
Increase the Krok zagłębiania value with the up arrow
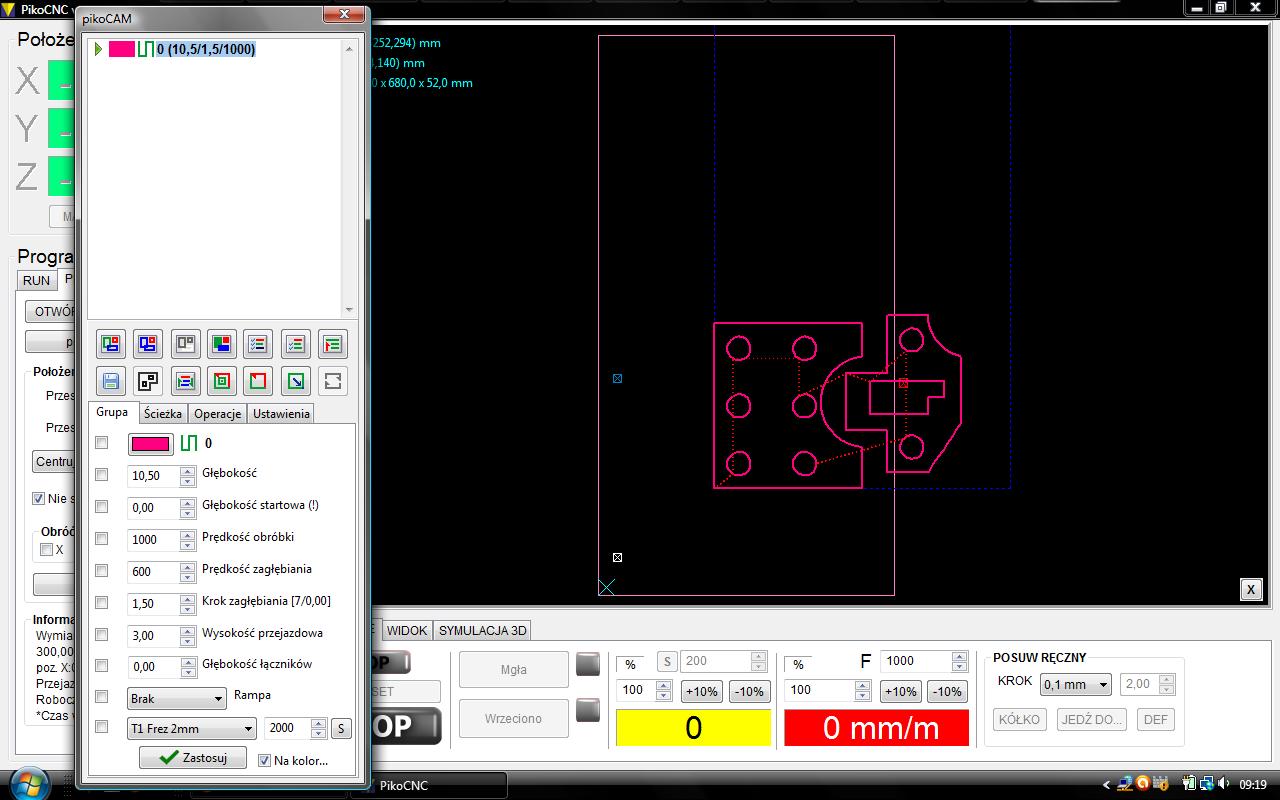pyautogui.click(x=187, y=598)
